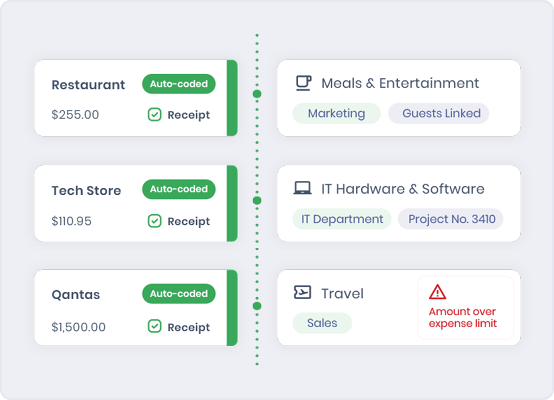Toggle the Receipt checkbox on Qantas card
The height and width of the screenshot is (400, 554).
(154, 326)
